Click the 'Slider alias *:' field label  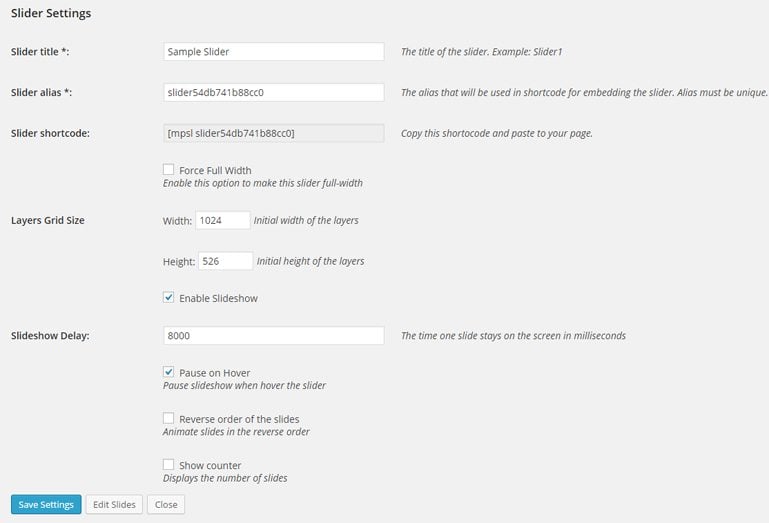(41, 93)
